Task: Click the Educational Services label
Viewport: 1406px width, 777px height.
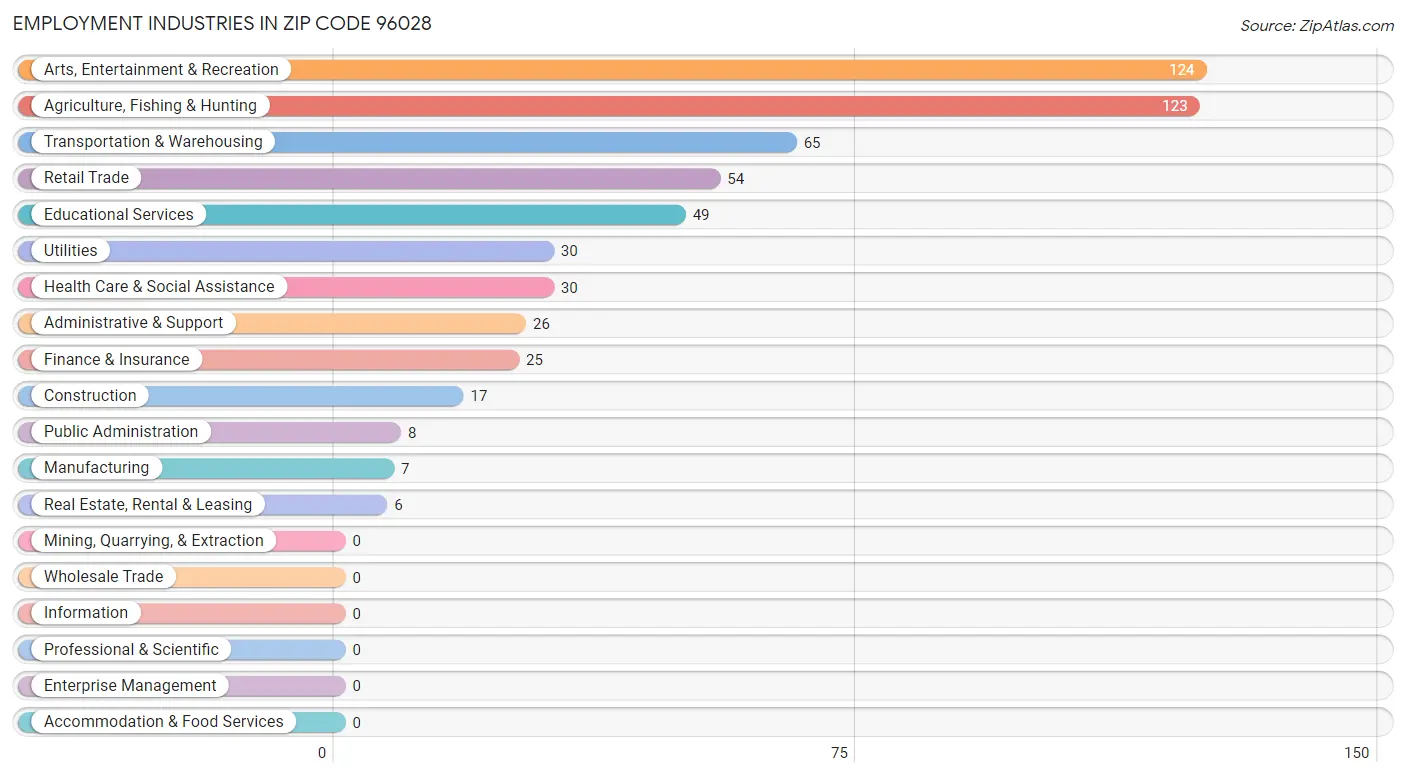Action: pos(119,215)
